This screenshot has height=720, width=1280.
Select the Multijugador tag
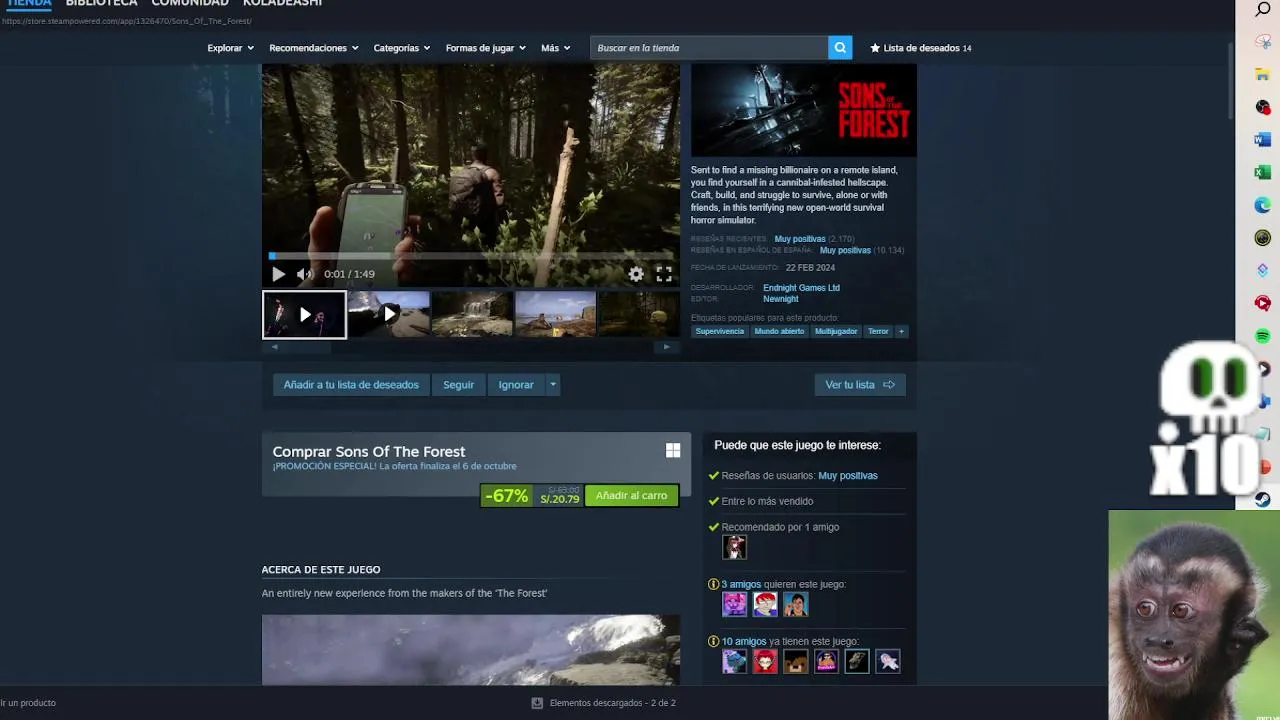pyautogui.click(x=836, y=331)
